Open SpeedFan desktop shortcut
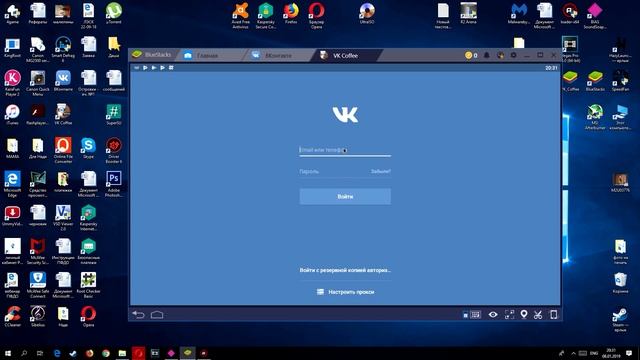The height and width of the screenshot is (360, 640). (x=620, y=81)
